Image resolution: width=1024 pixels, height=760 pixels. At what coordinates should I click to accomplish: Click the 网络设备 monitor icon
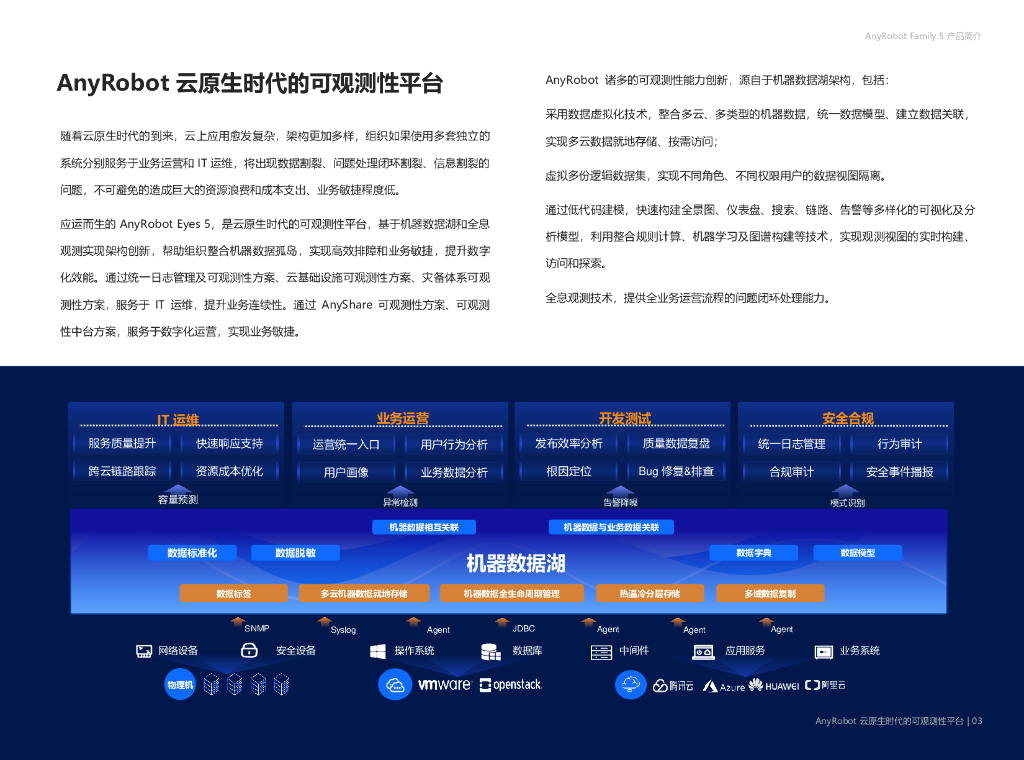click(144, 651)
